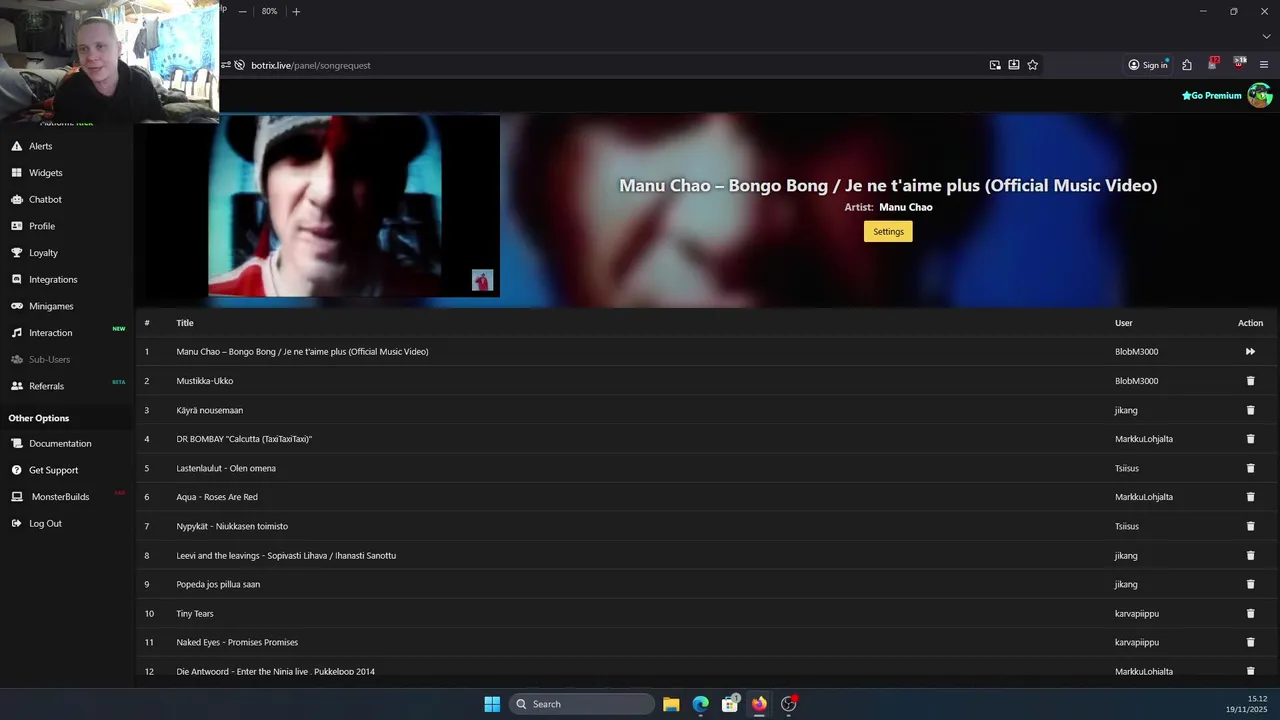The image size is (1280, 720).
Task: Remove Leevi and the leavings request
Action: click(1250, 555)
